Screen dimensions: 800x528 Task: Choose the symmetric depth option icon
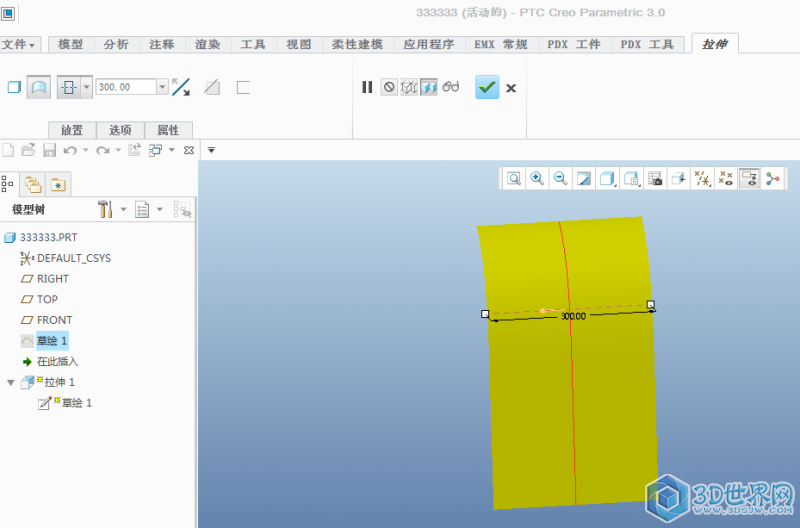point(69,87)
